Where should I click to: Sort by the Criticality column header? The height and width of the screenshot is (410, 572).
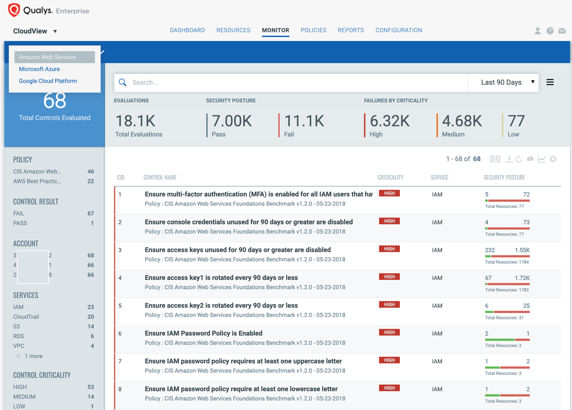click(390, 177)
